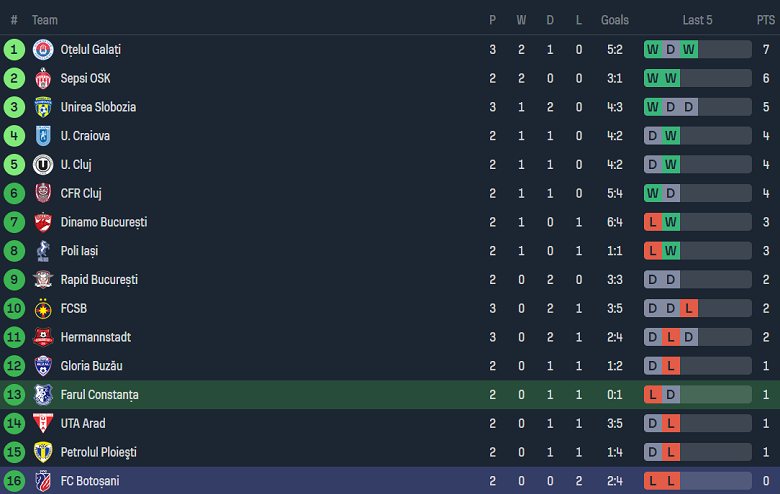Screen dimensions: 780x494
Task: Sort standings by Goals column header
Action: (615, 20)
